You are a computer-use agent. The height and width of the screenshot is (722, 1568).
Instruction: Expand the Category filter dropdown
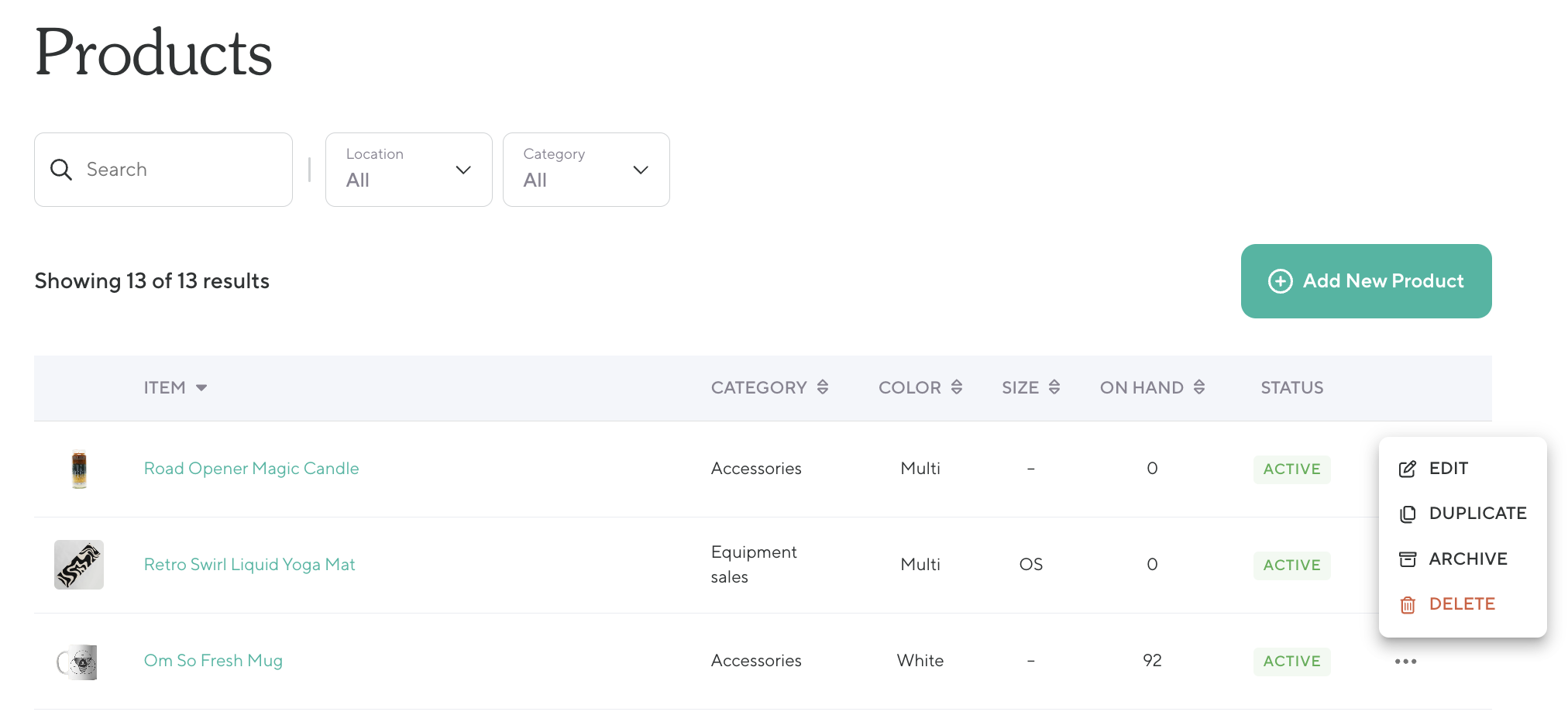(x=586, y=170)
